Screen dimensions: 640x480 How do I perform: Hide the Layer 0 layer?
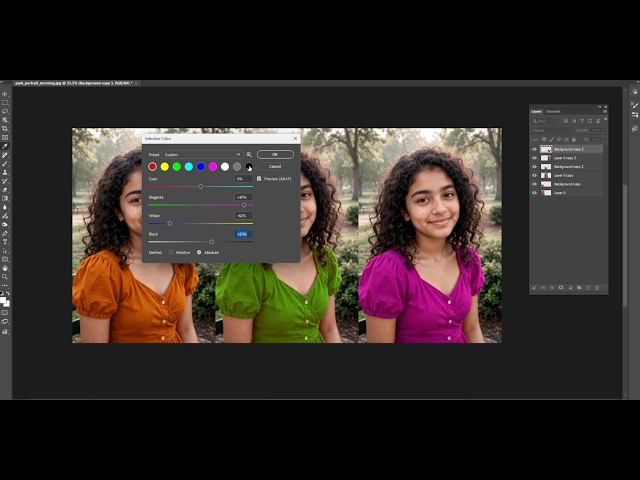coord(534,193)
